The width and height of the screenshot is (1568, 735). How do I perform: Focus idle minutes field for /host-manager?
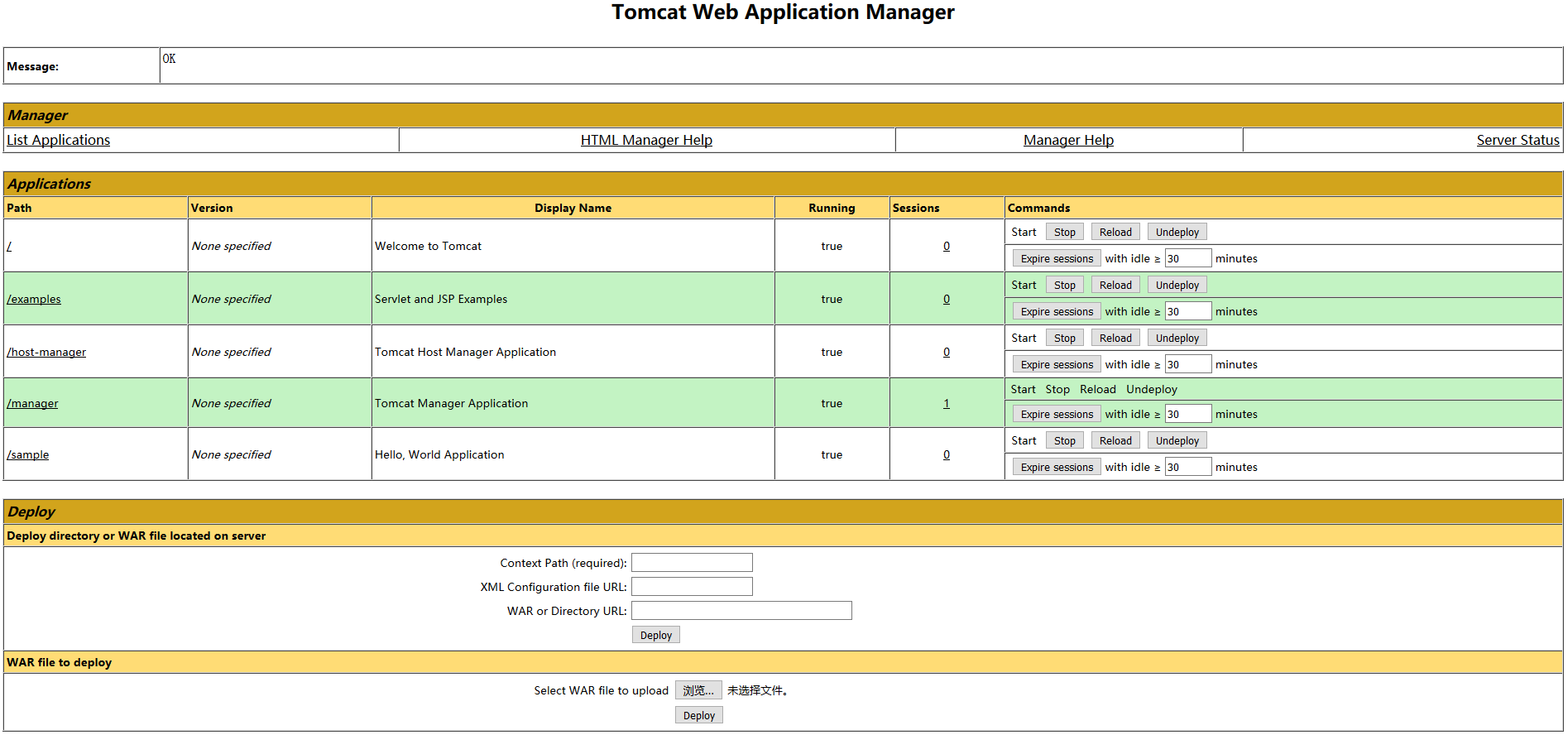pyautogui.click(x=1188, y=364)
